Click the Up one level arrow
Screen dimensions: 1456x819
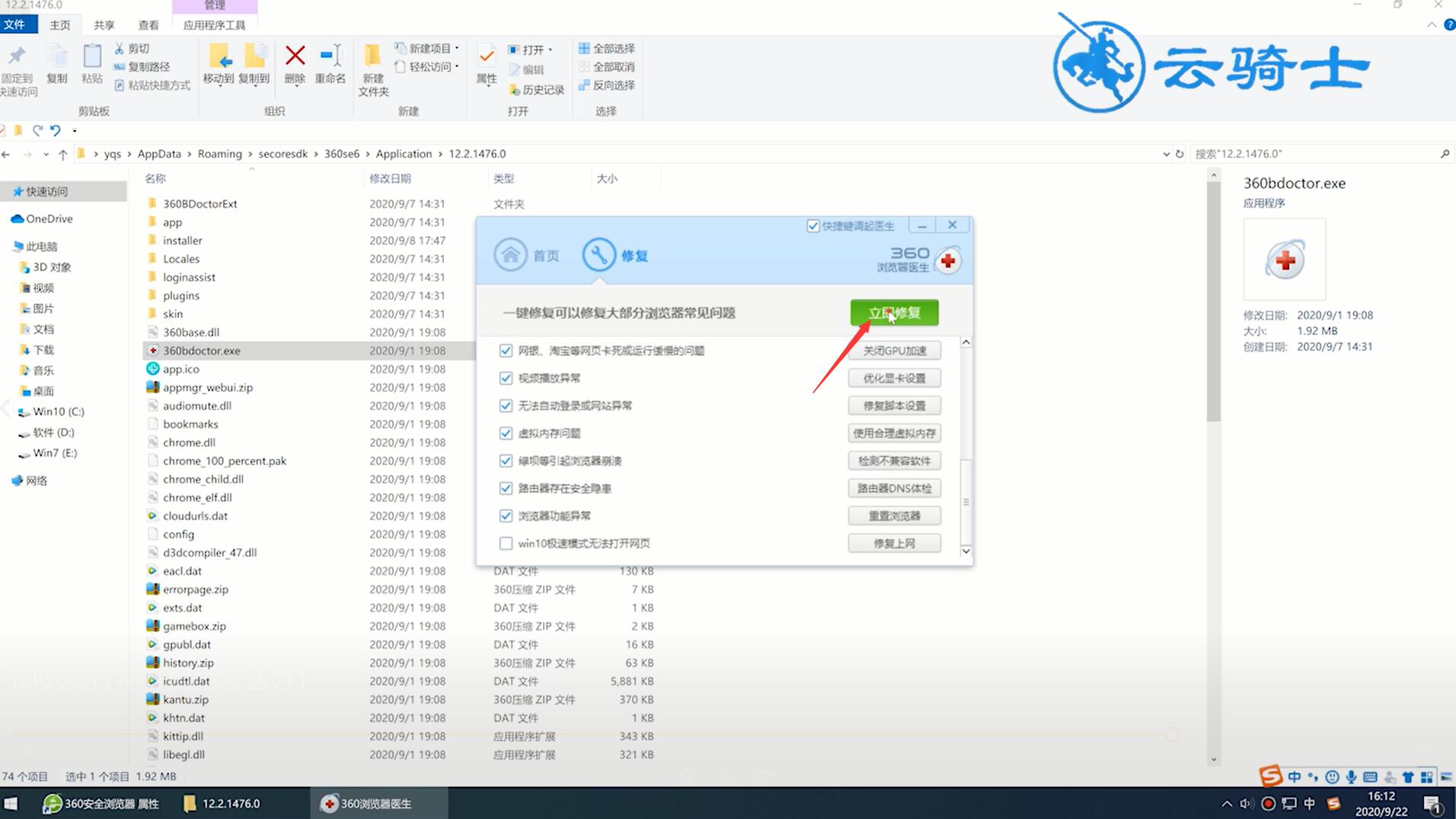[62, 155]
